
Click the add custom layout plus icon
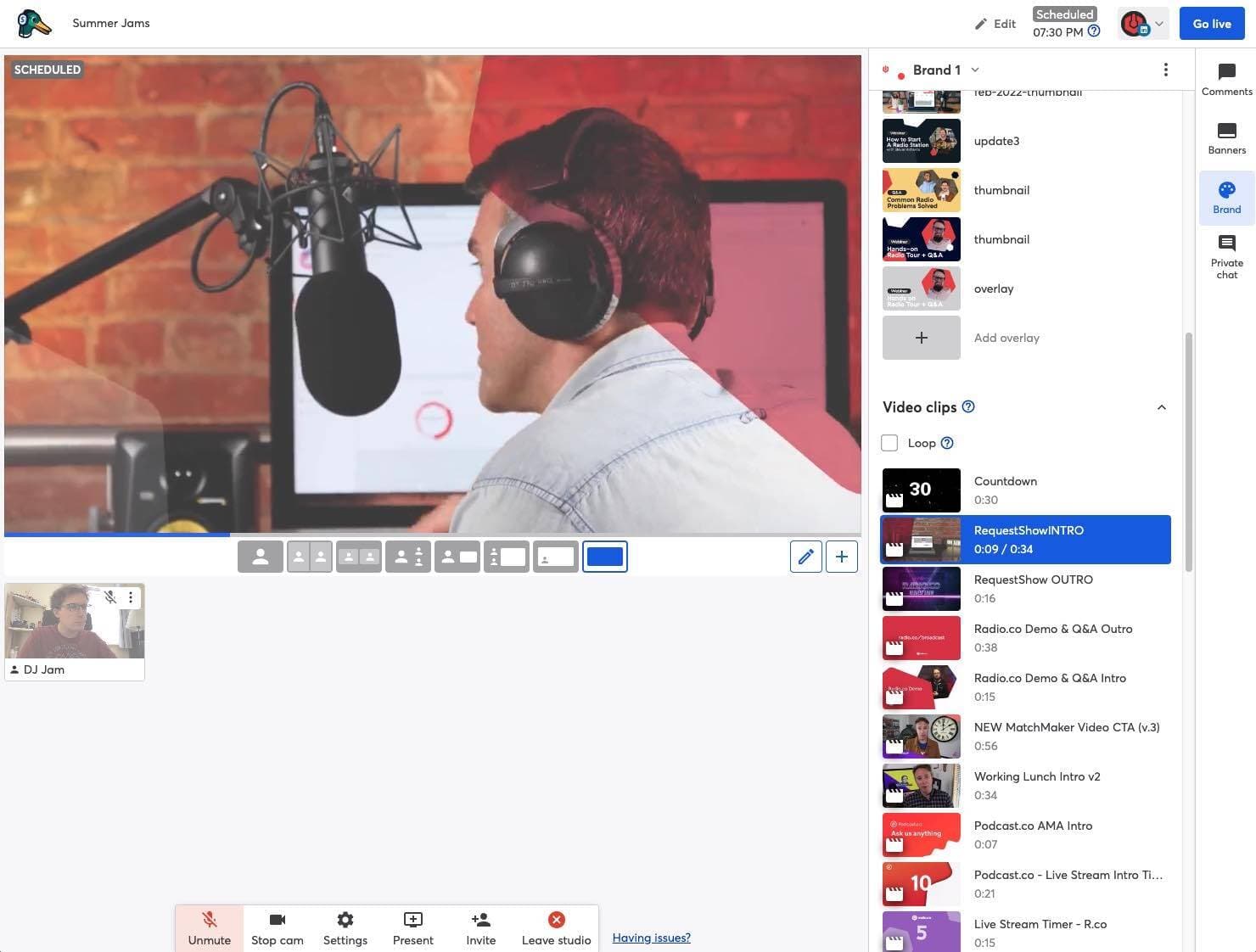click(x=841, y=556)
